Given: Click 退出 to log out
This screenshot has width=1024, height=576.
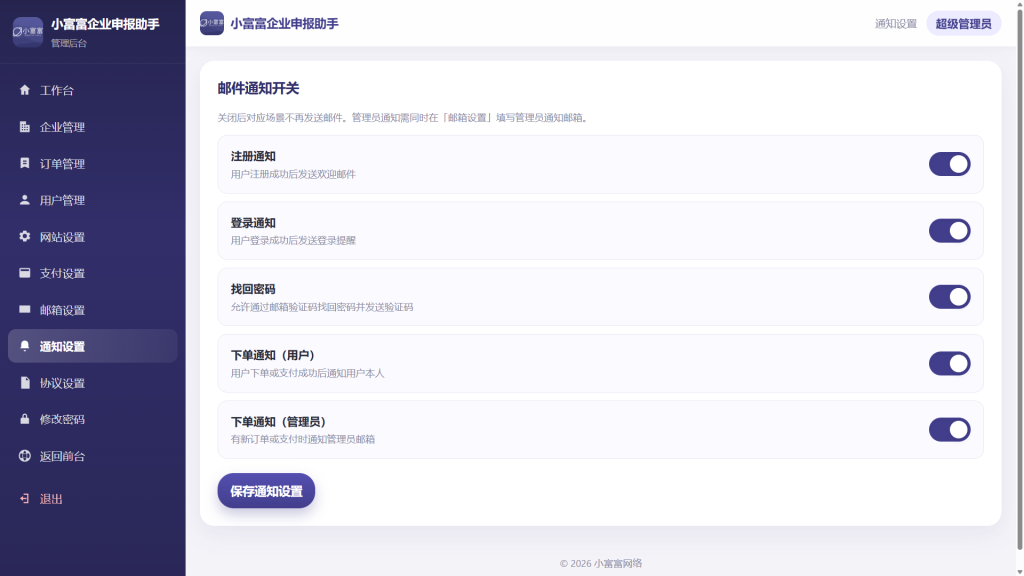Looking at the screenshot, I should click(93, 499).
